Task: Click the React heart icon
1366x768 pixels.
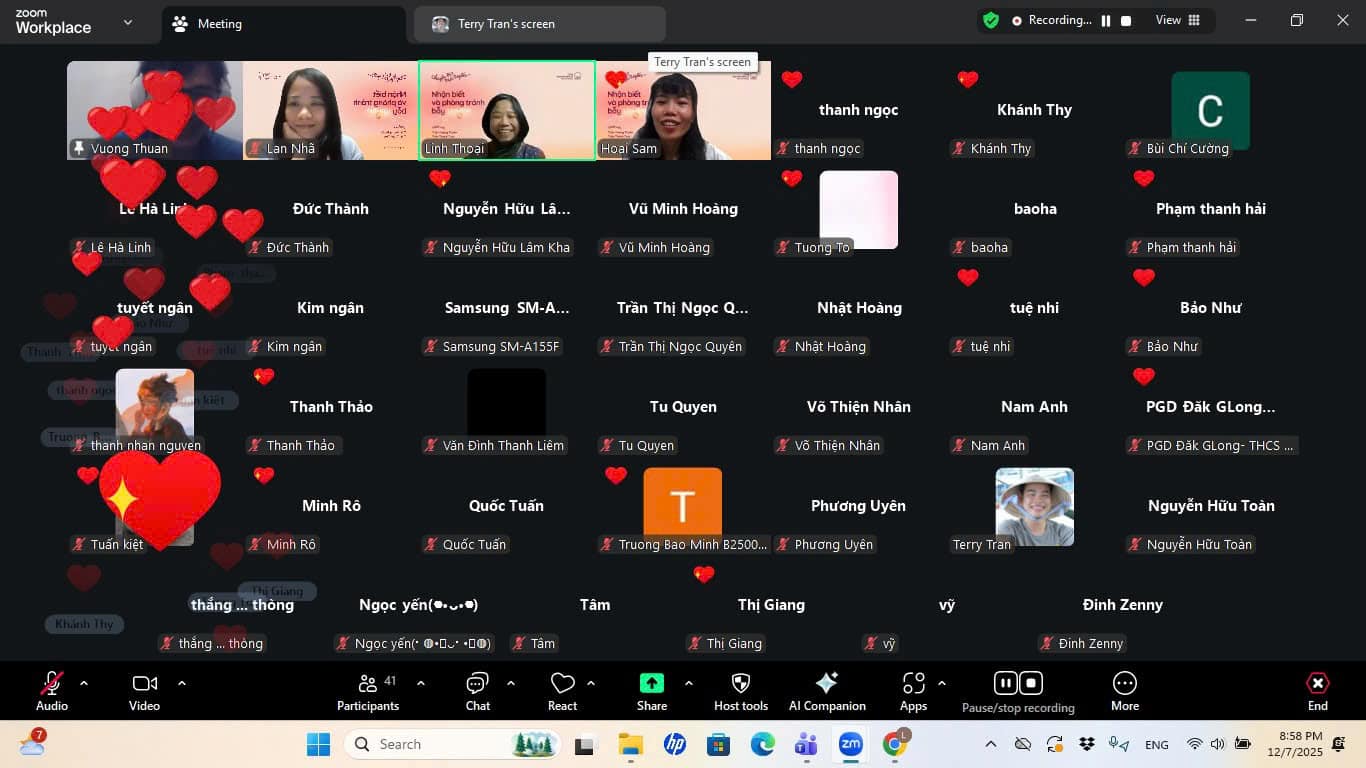Action: 562,690
